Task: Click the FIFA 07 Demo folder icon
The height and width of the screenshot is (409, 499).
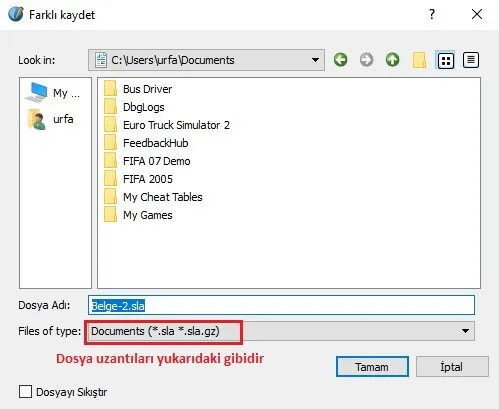Action: coord(110,161)
